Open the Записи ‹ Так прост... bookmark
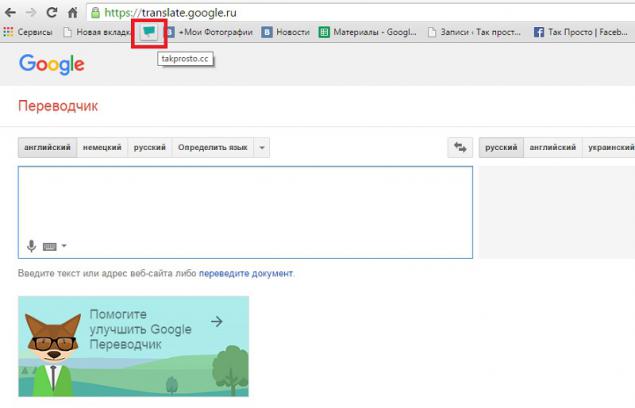The image size is (635, 408). coord(475,32)
